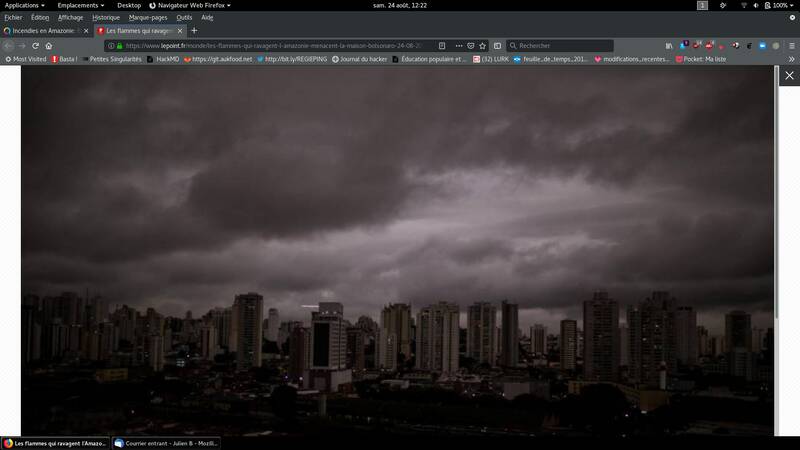The width and height of the screenshot is (800, 450).
Task: Open the Journal du hacker bookmark
Action: (360, 59)
